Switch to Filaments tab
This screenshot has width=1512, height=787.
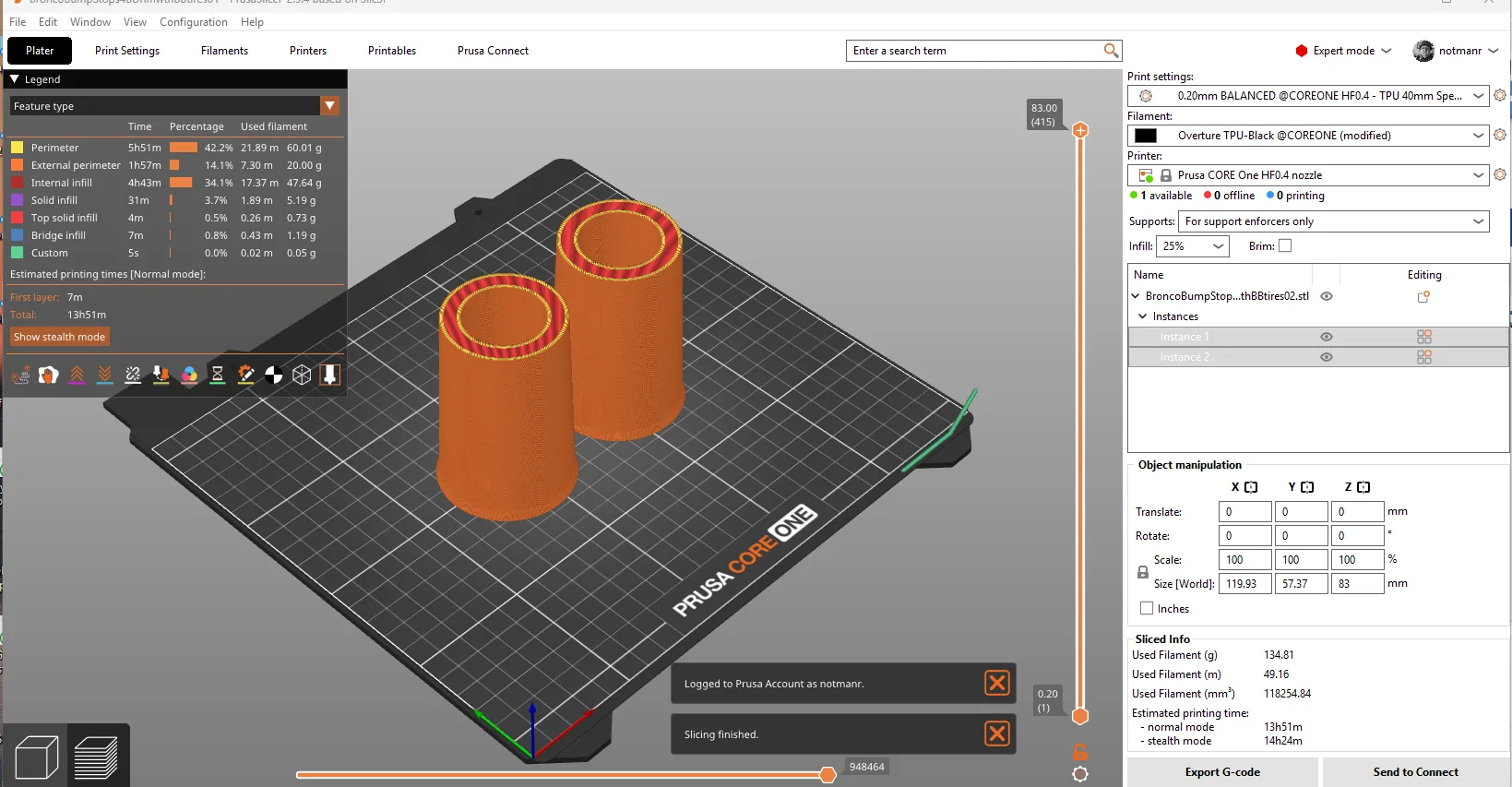224,51
